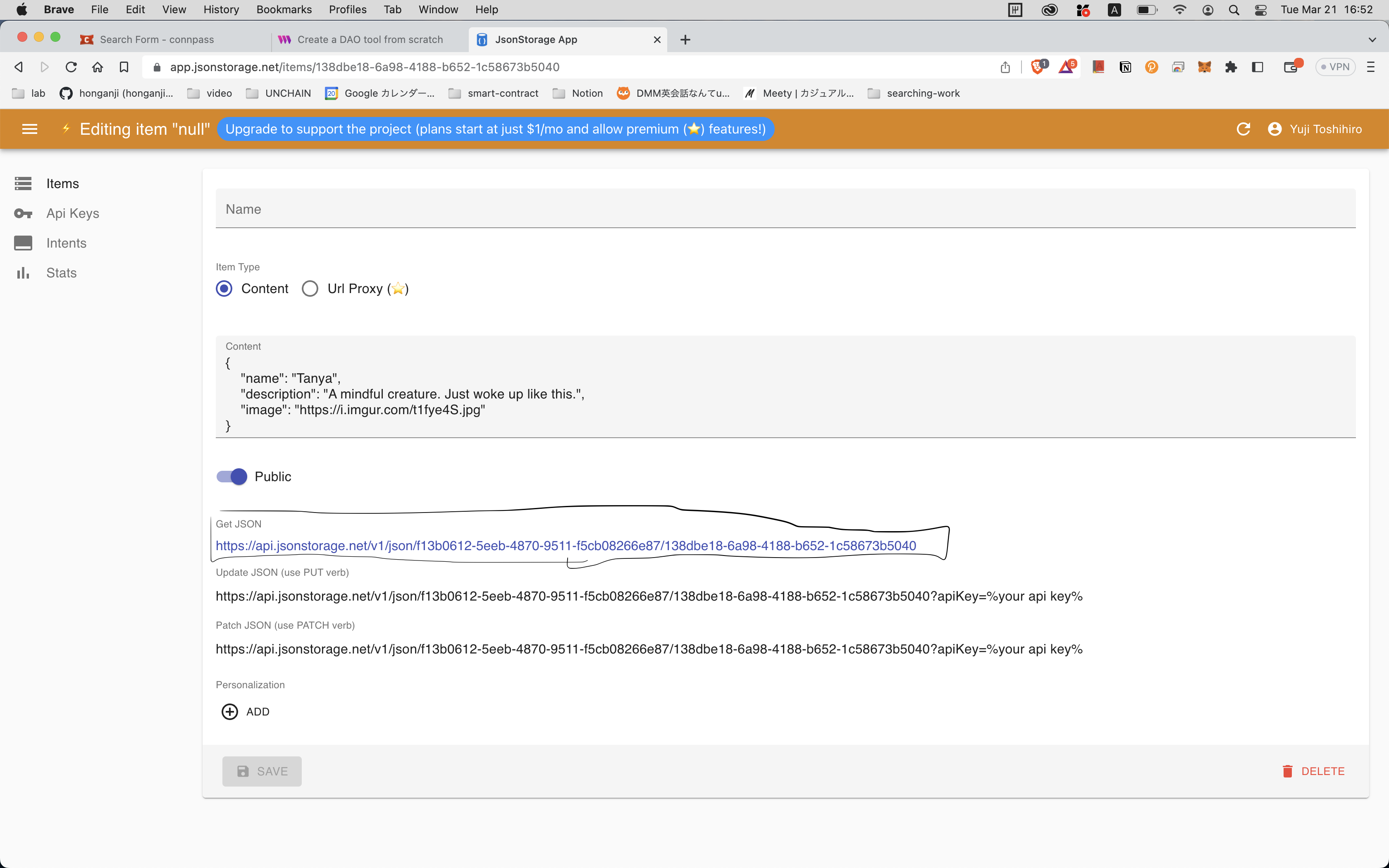Click the share icon in address bar

coord(1005,67)
